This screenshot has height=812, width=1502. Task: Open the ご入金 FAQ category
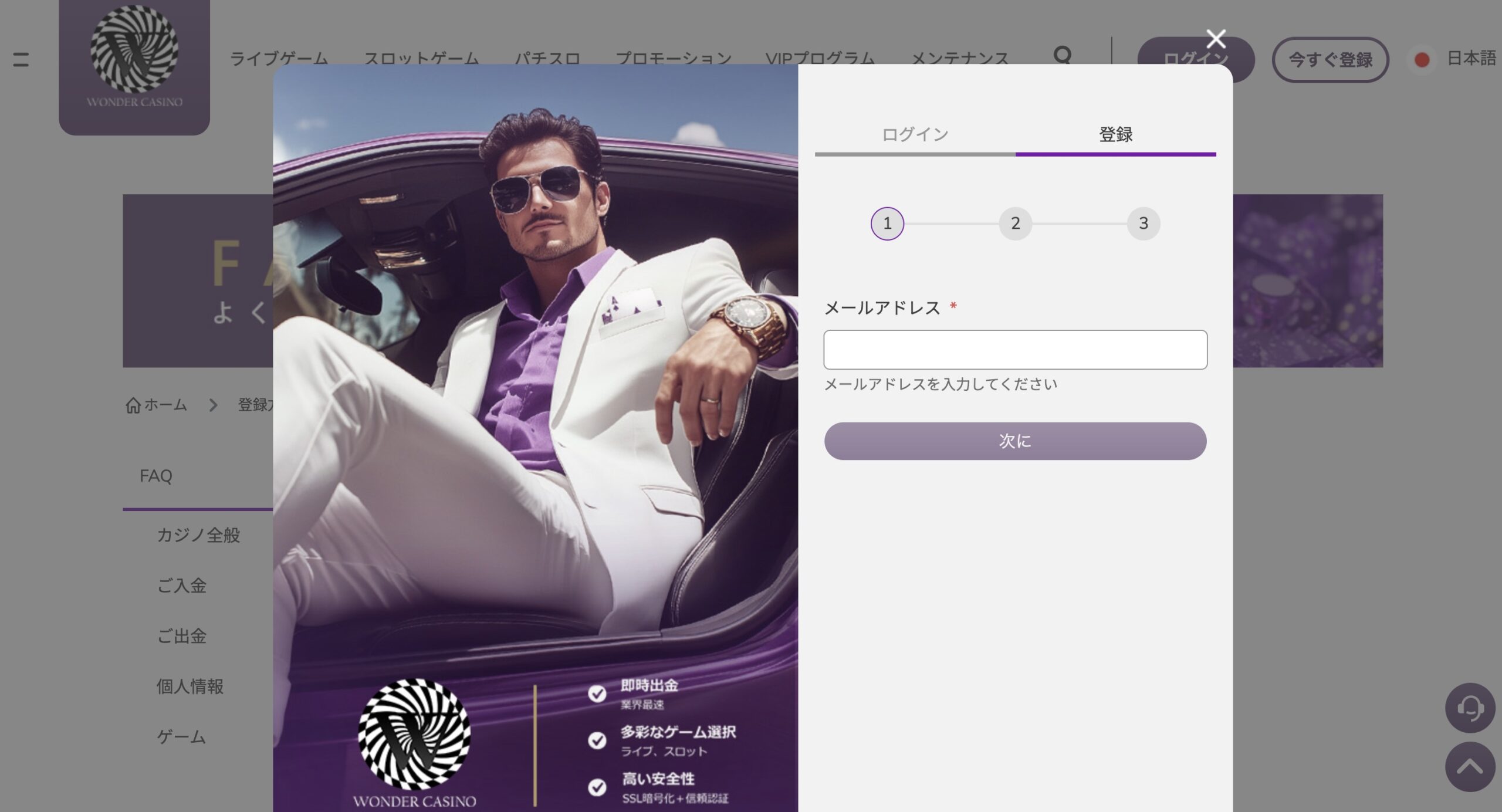181,586
